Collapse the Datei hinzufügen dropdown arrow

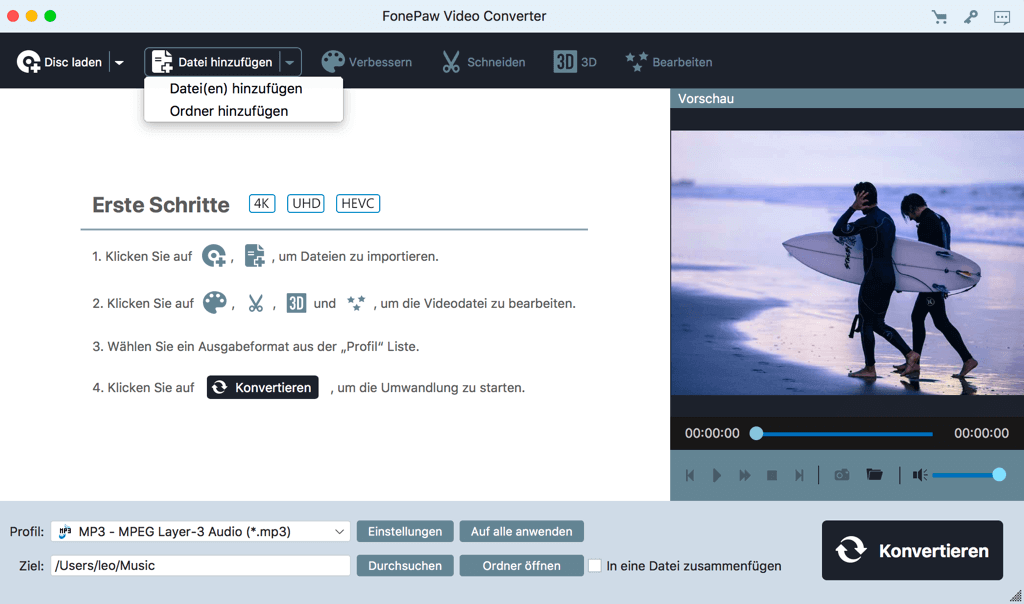pos(289,63)
